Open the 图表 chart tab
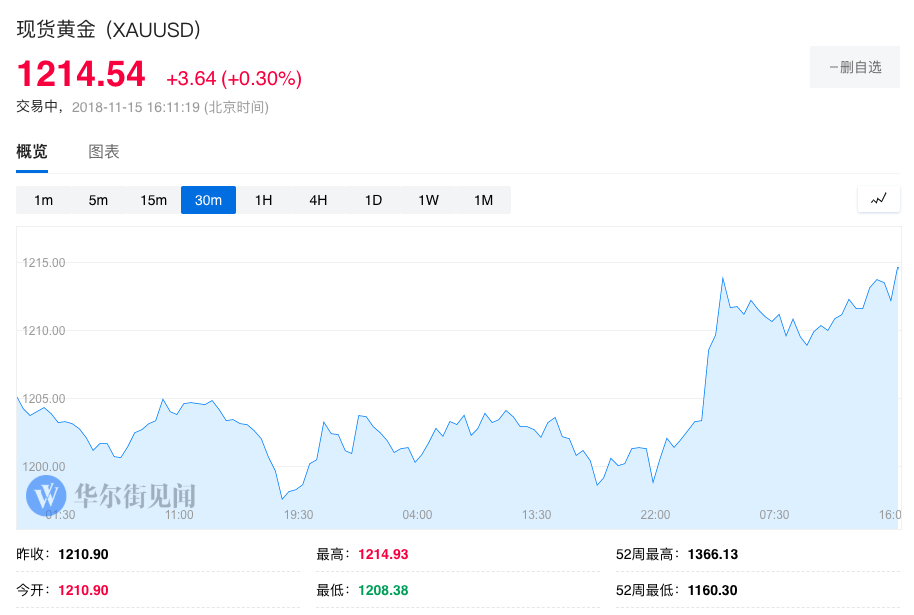 (x=104, y=152)
